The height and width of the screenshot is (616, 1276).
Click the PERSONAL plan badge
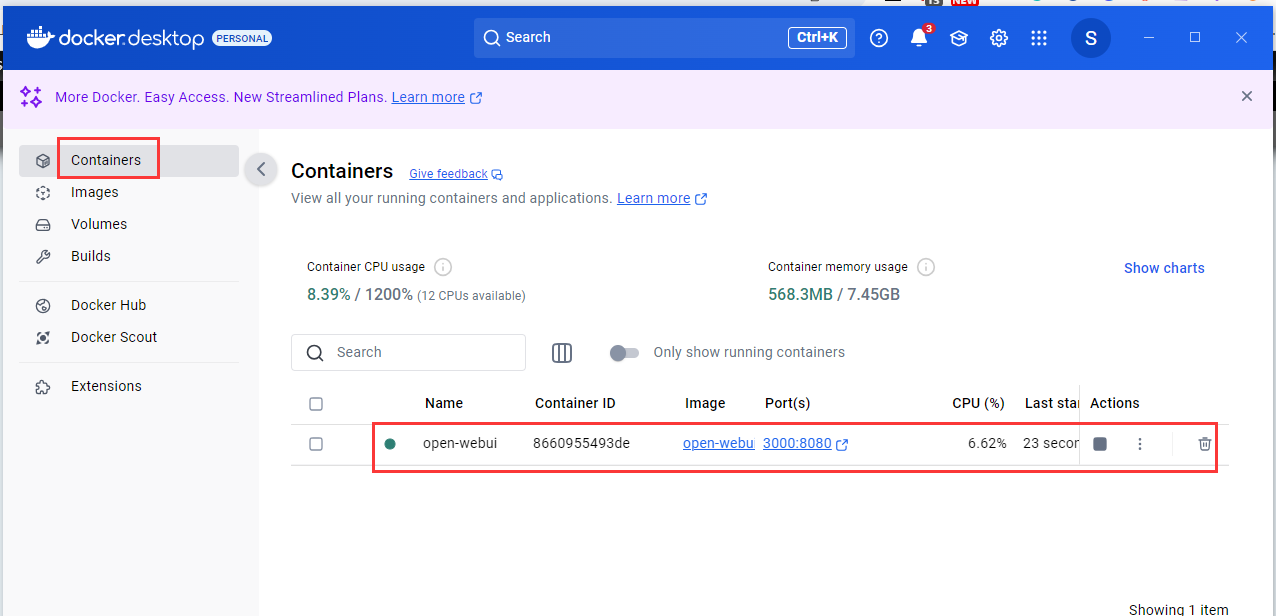coord(241,38)
